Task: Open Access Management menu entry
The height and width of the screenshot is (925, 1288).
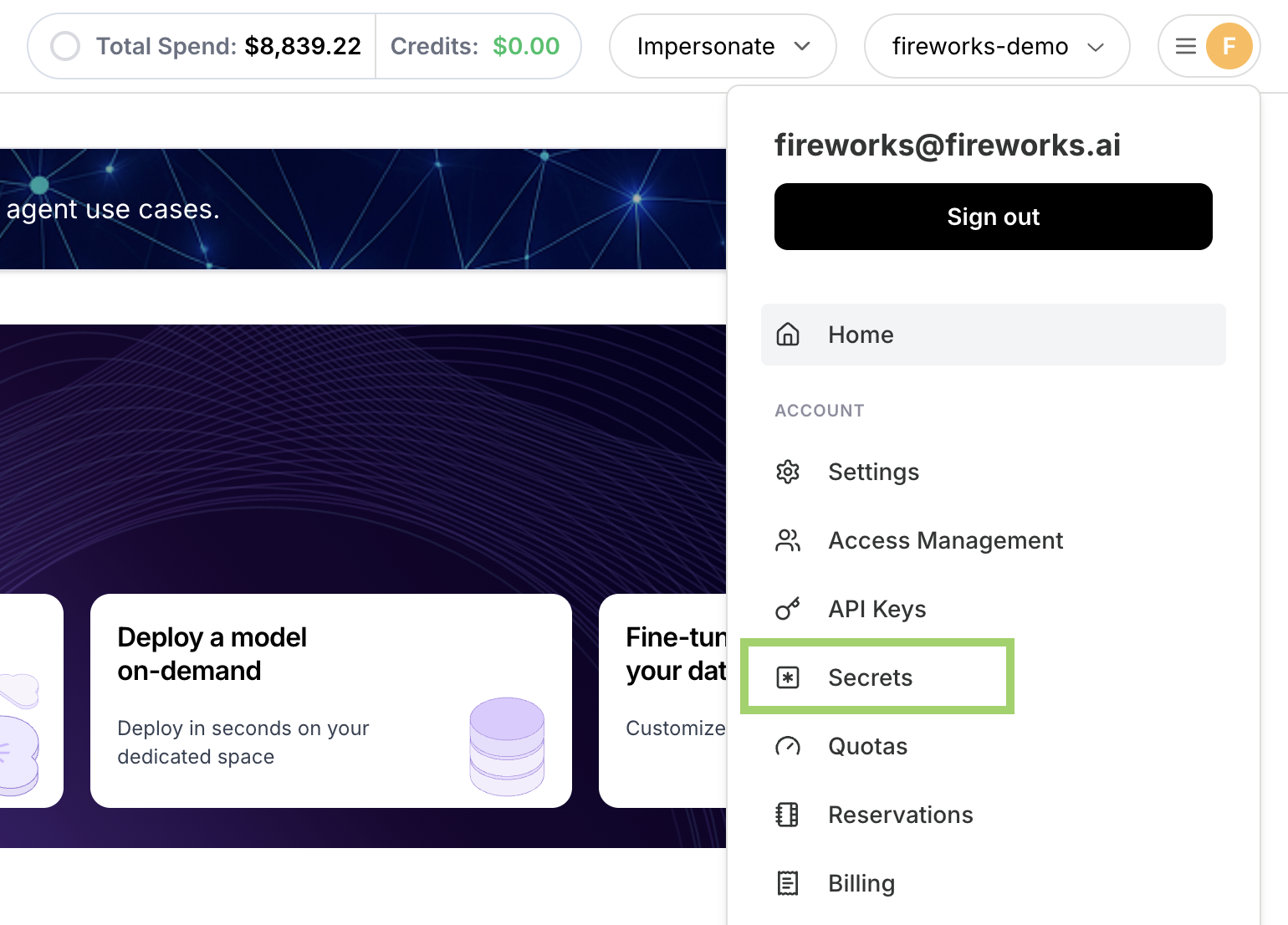Action: click(x=994, y=540)
